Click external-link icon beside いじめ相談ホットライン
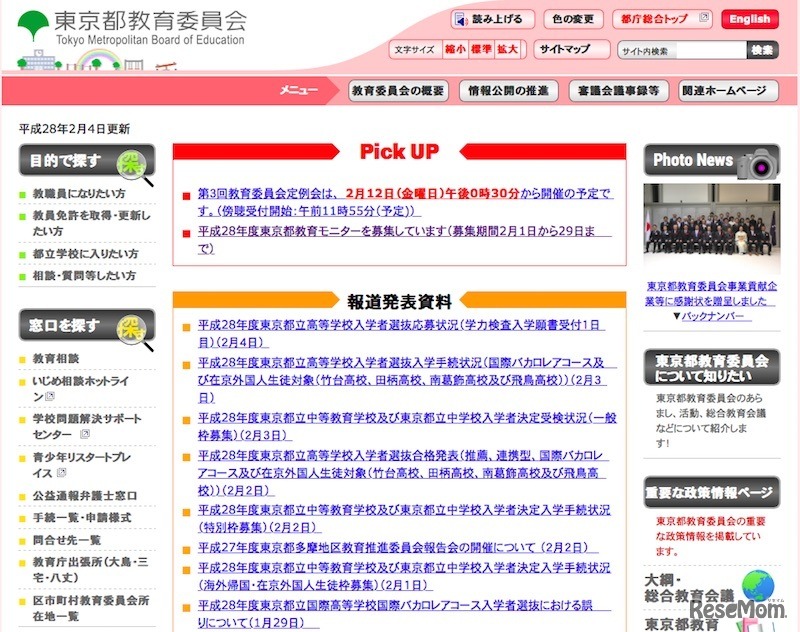Image resolution: width=800 pixels, height=632 pixels. (x=50, y=396)
